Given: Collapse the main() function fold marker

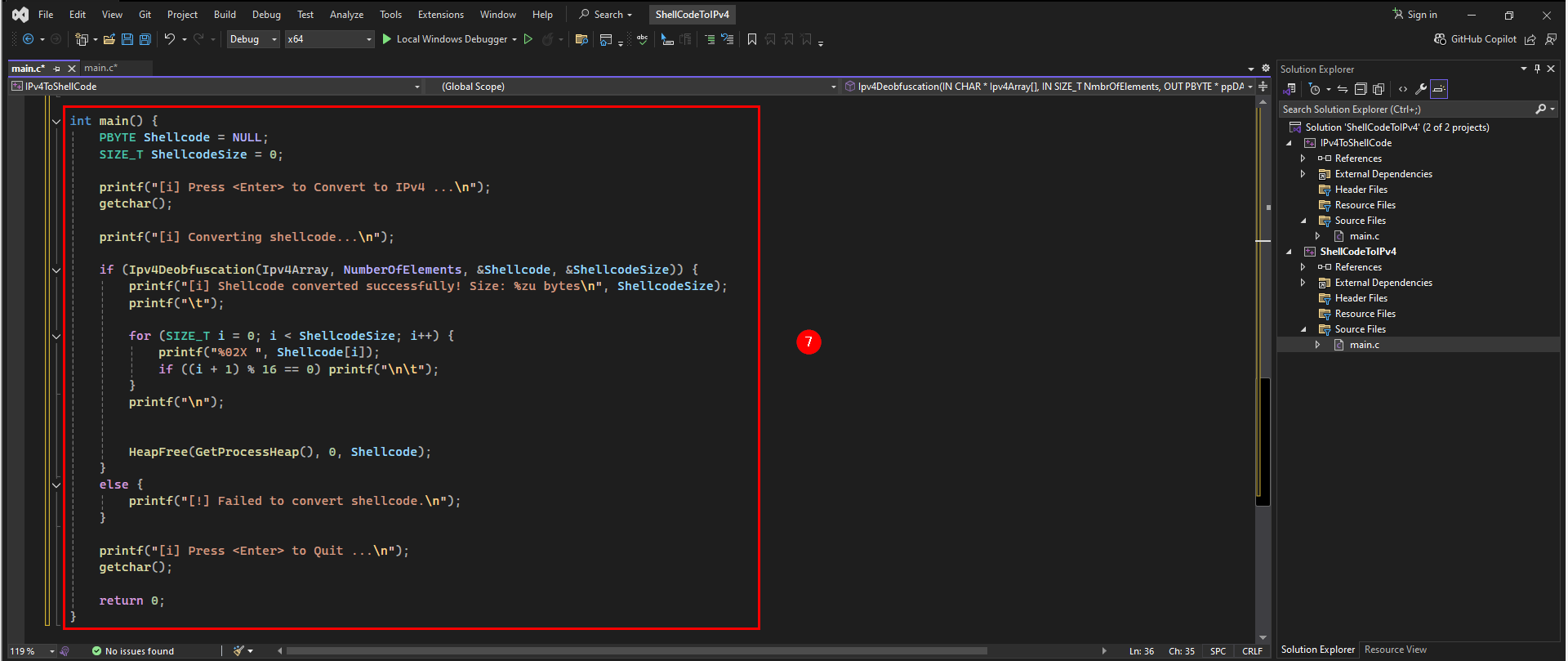Looking at the screenshot, I should tap(56, 121).
